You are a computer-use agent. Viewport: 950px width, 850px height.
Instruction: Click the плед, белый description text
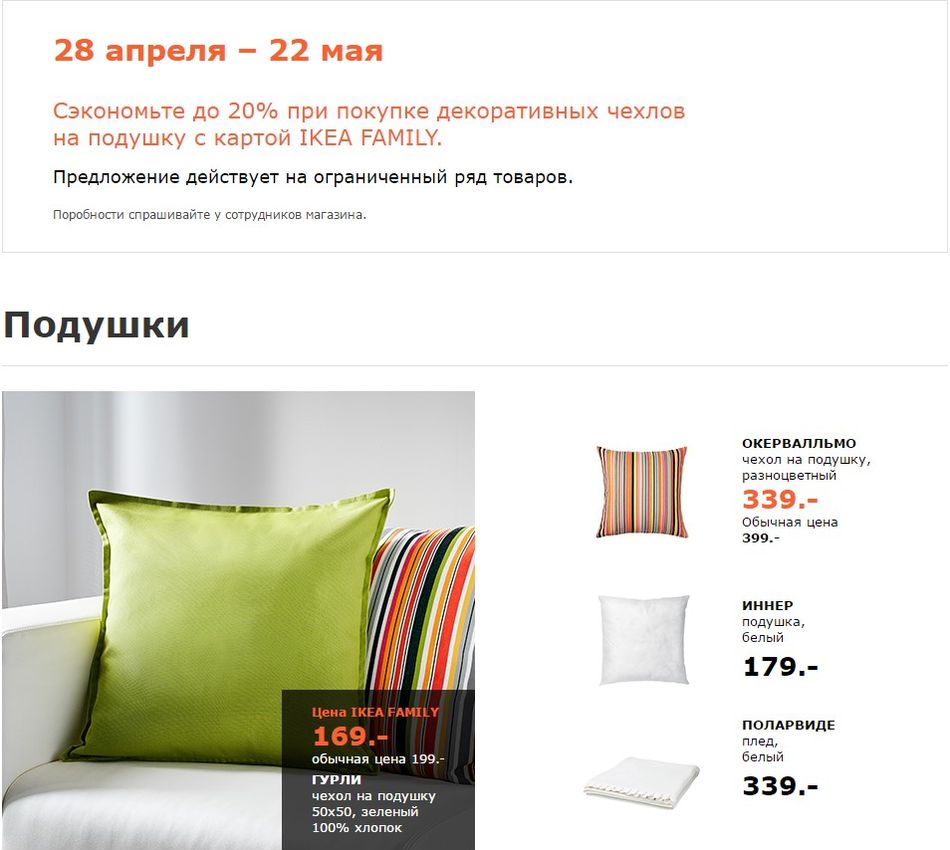762,749
